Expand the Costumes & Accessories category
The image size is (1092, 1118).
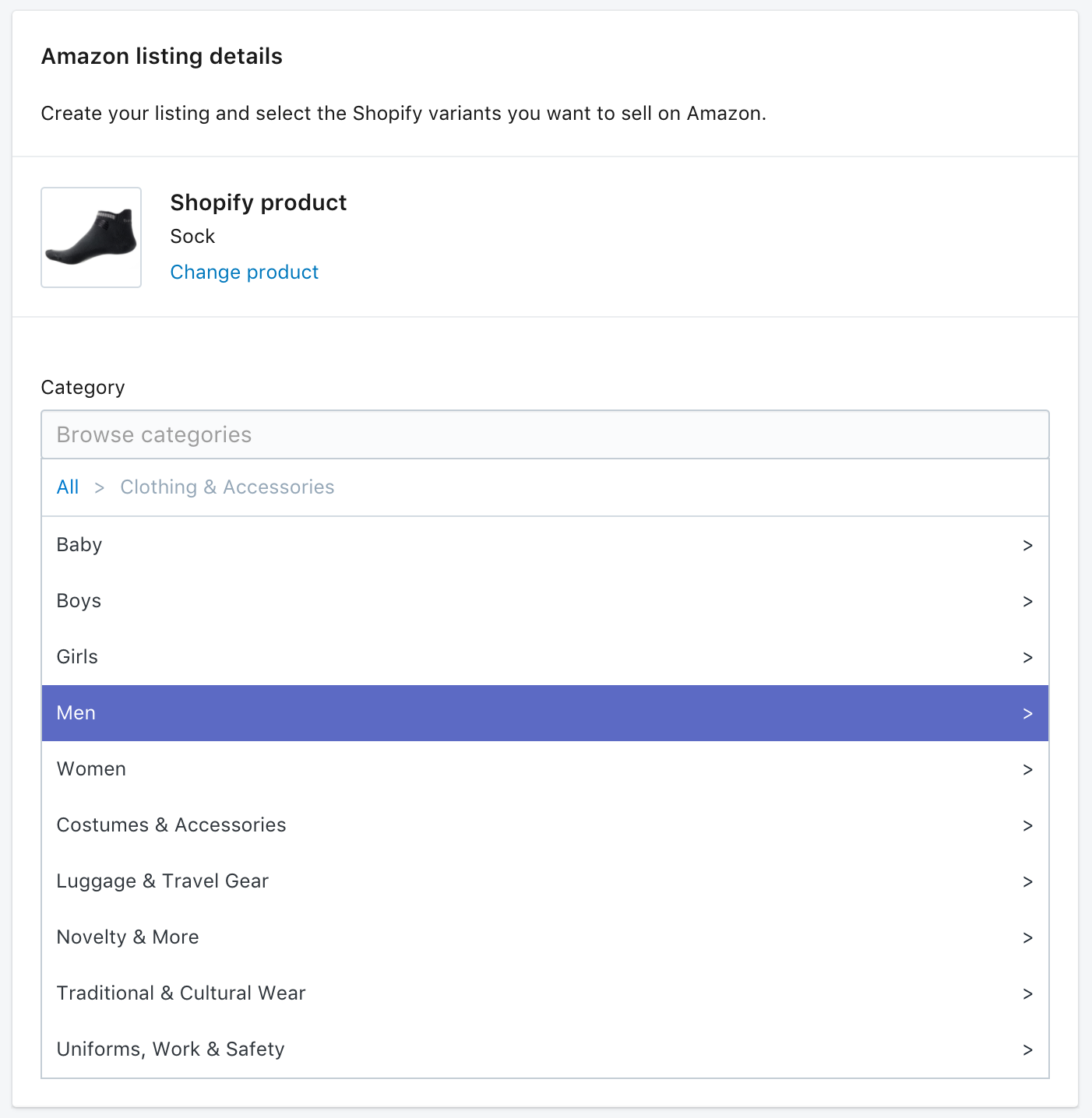coord(1028,825)
